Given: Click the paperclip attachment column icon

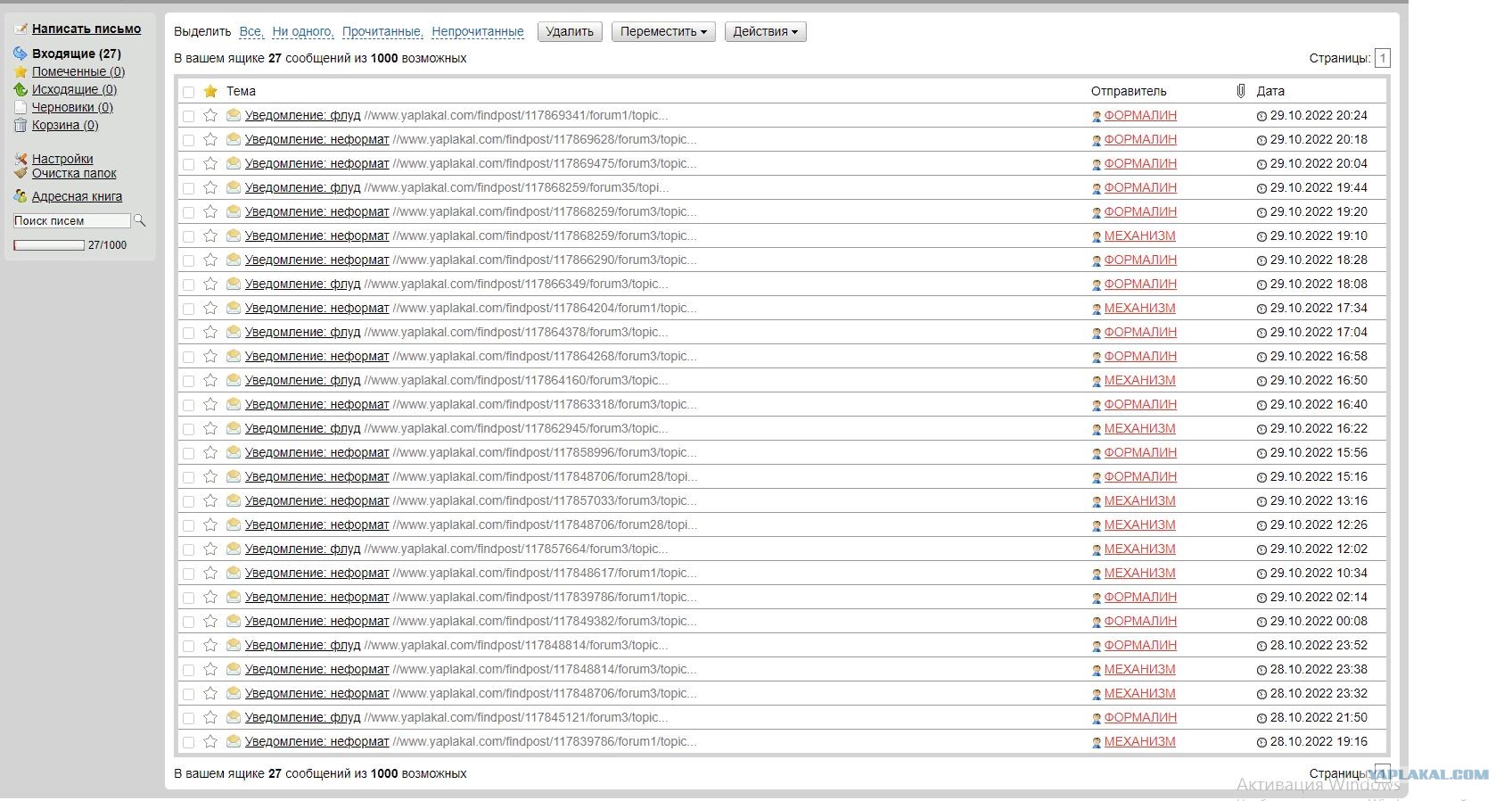Looking at the screenshot, I should [x=1240, y=91].
